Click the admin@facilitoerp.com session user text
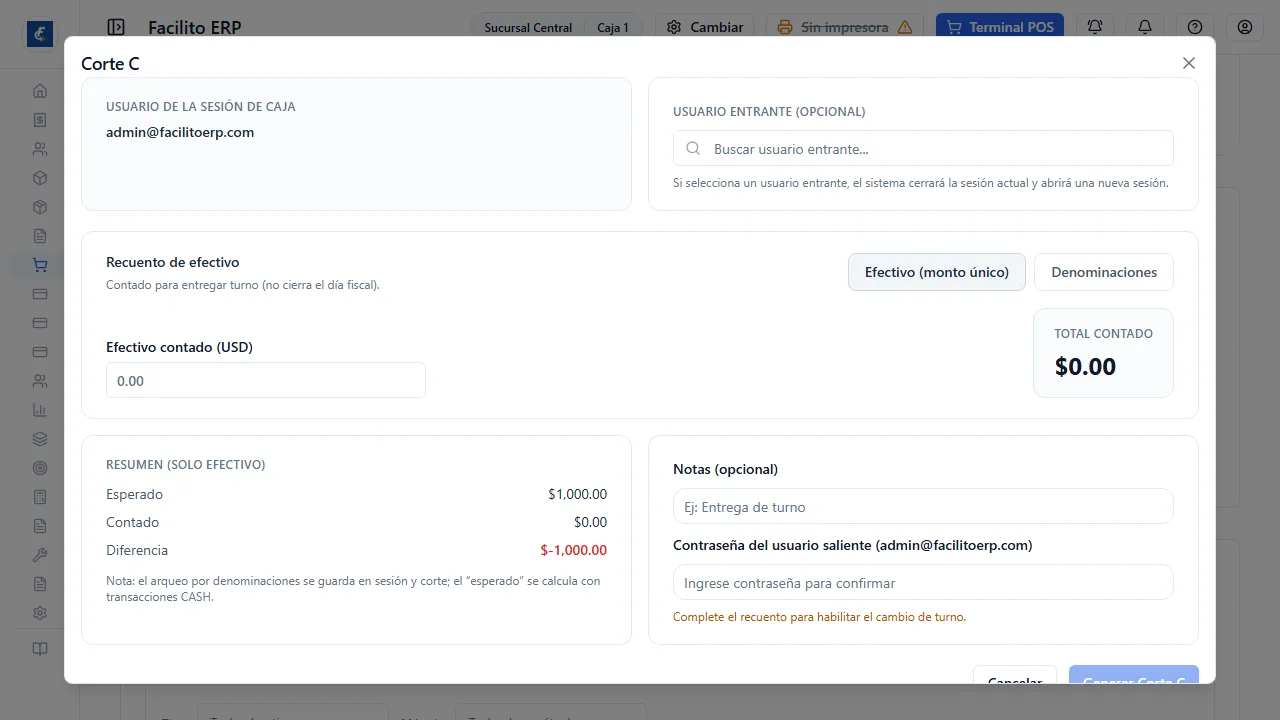Screen dimensions: 1280x720 [180, 132]
